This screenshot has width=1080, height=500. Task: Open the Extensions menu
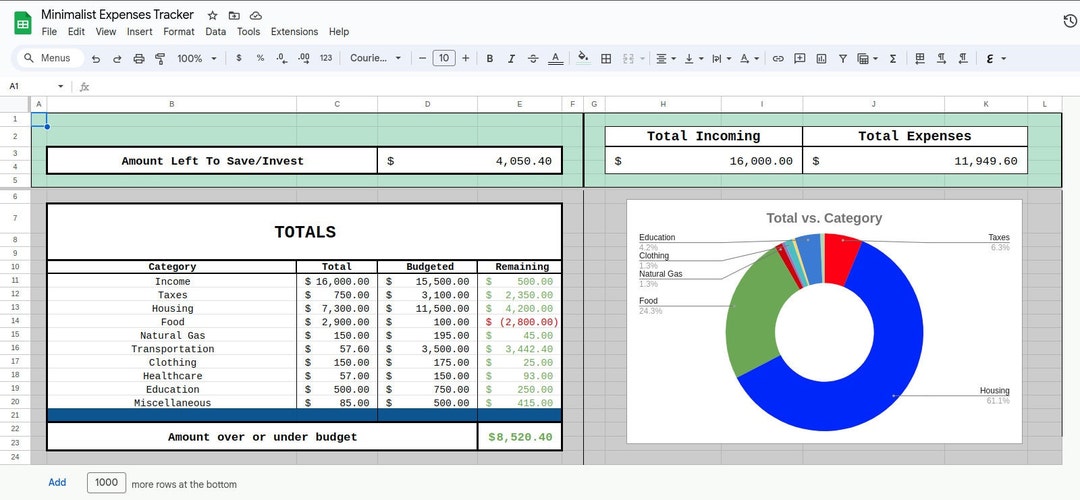(x=294, y=32)
